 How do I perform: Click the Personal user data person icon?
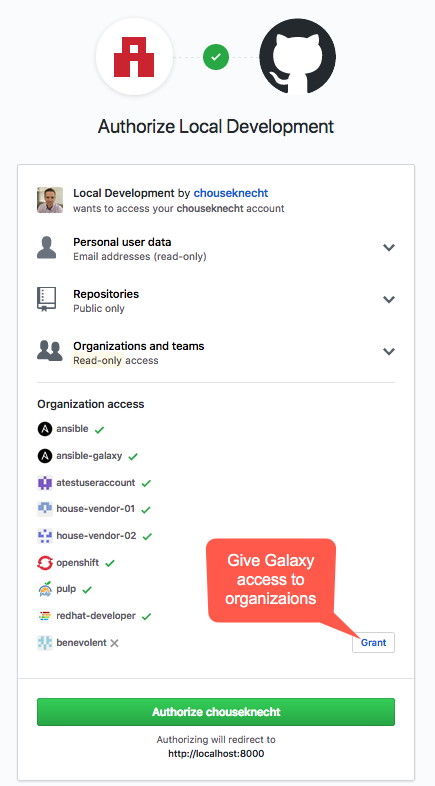(47, 248)
